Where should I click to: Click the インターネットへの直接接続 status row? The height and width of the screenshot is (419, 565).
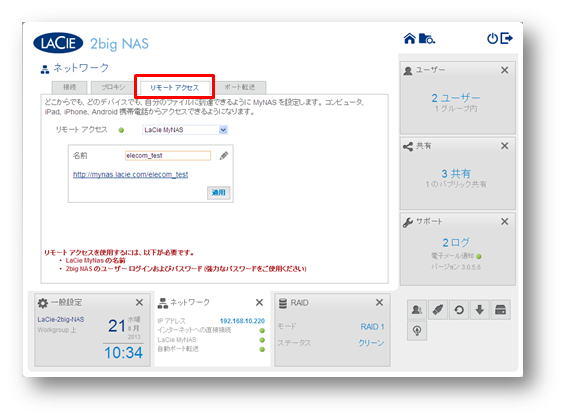click(211, 330)
